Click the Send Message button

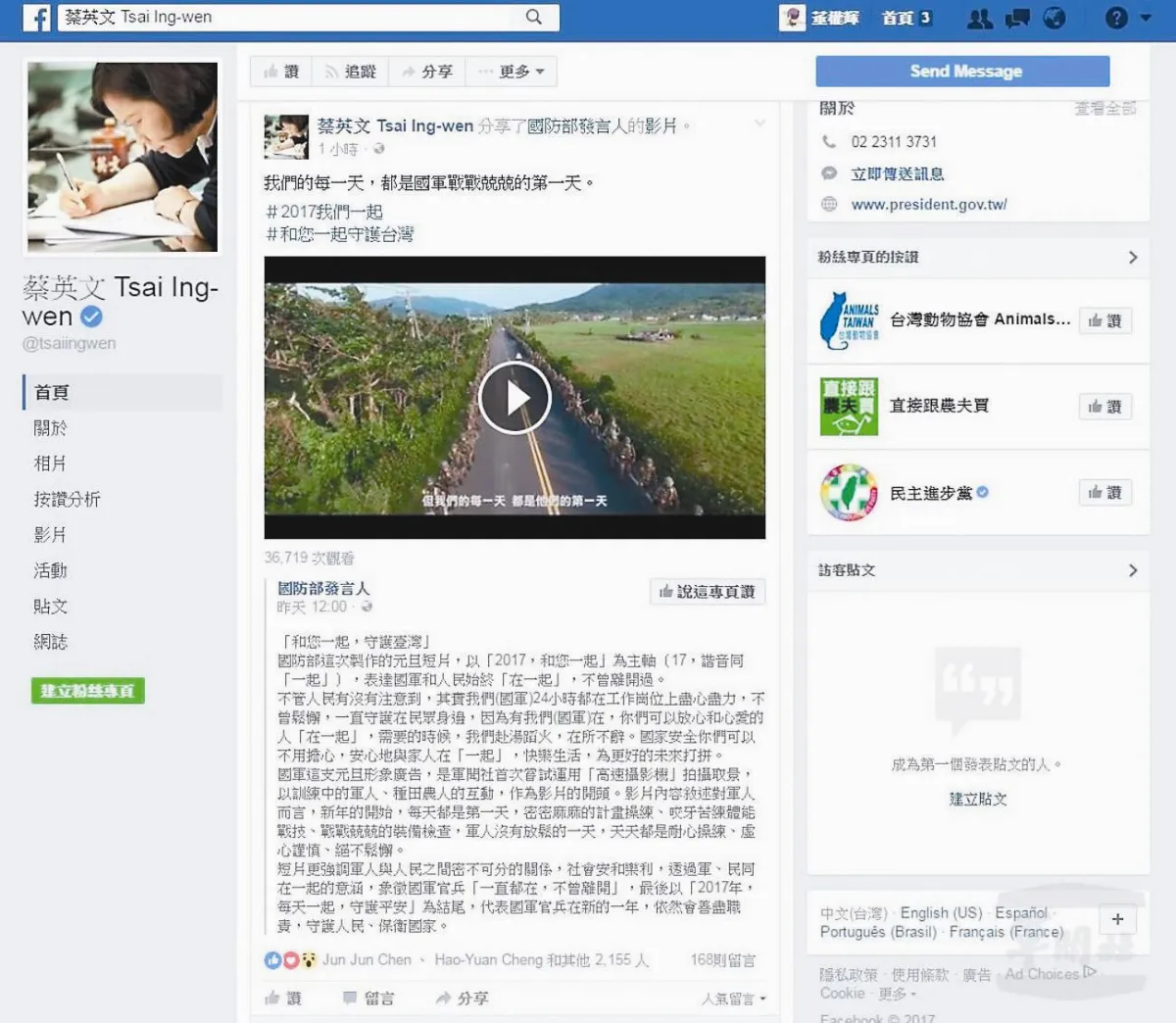(963, 71)
